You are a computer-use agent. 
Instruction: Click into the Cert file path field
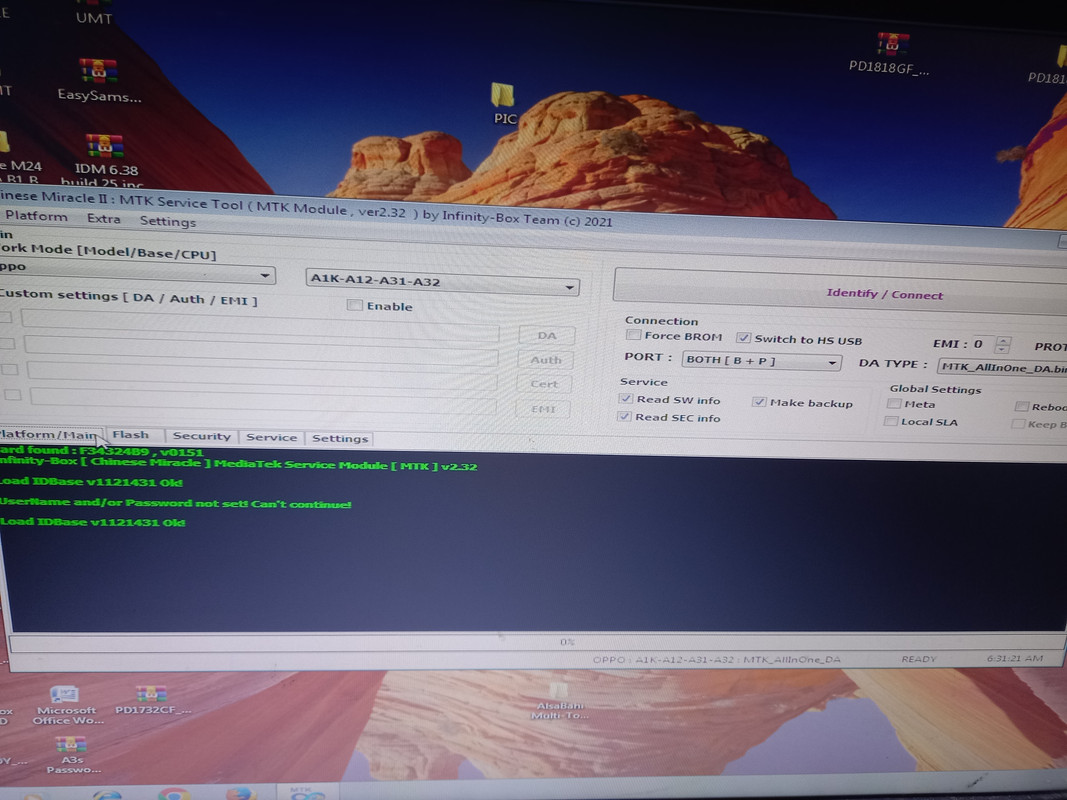(x=262, y=375)
